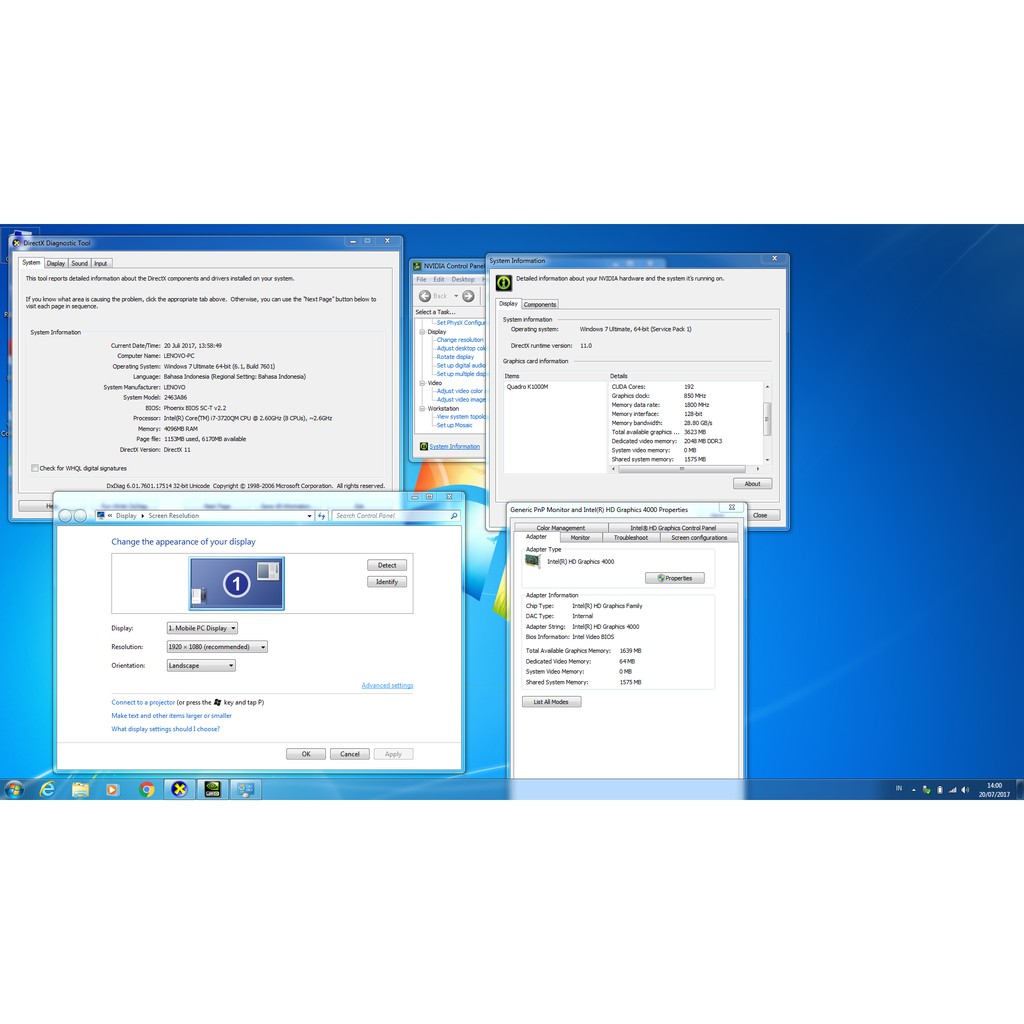Open the Display selection dropdown
1024x1024 pixels.
[202, 628]
